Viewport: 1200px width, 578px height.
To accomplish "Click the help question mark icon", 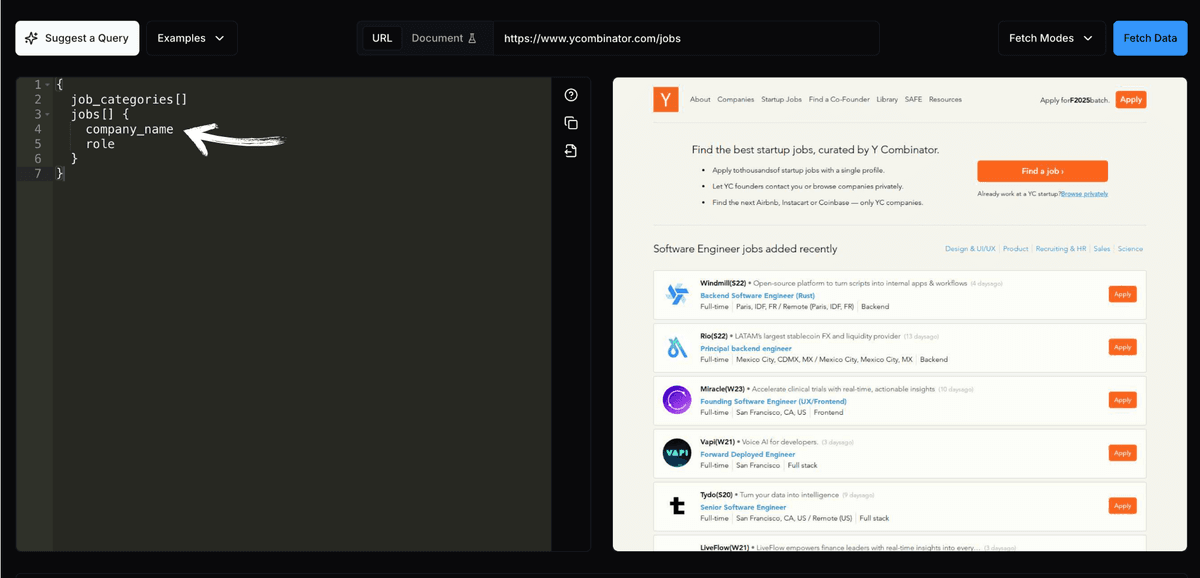I will click(x=571, y=95).
